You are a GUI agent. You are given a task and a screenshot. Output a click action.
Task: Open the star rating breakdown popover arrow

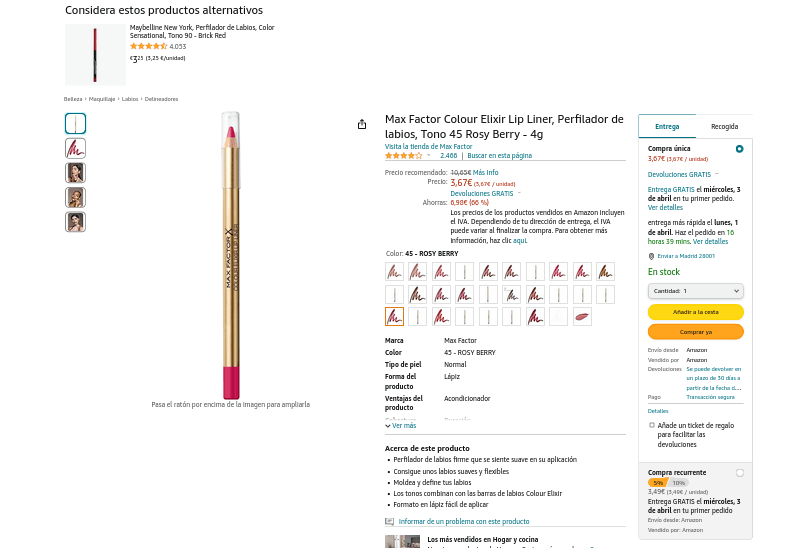point(429,155)
